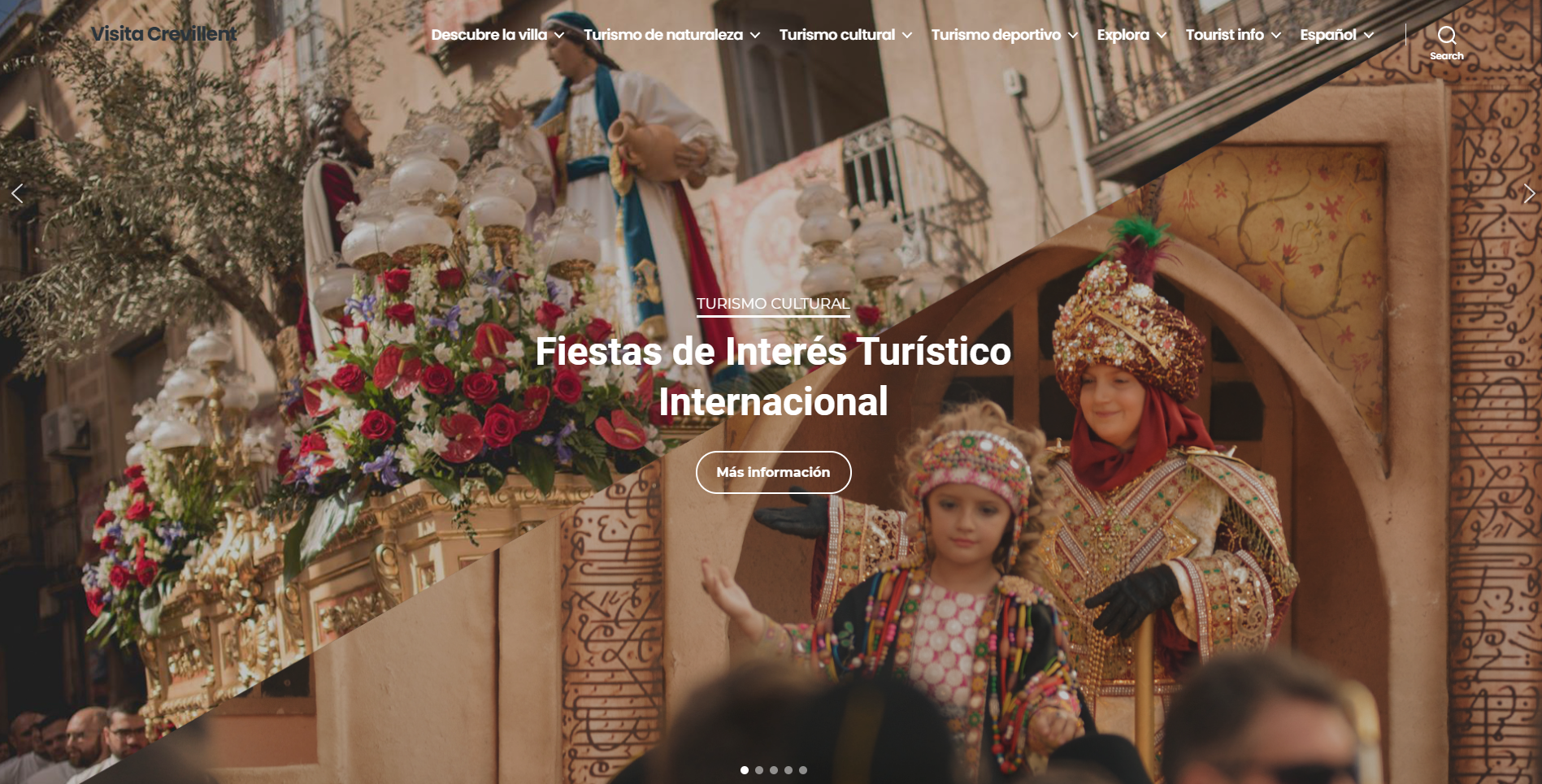Select the first carousel dot
Viewport: 1542px width, 784px height.
[x=745, y=770]
